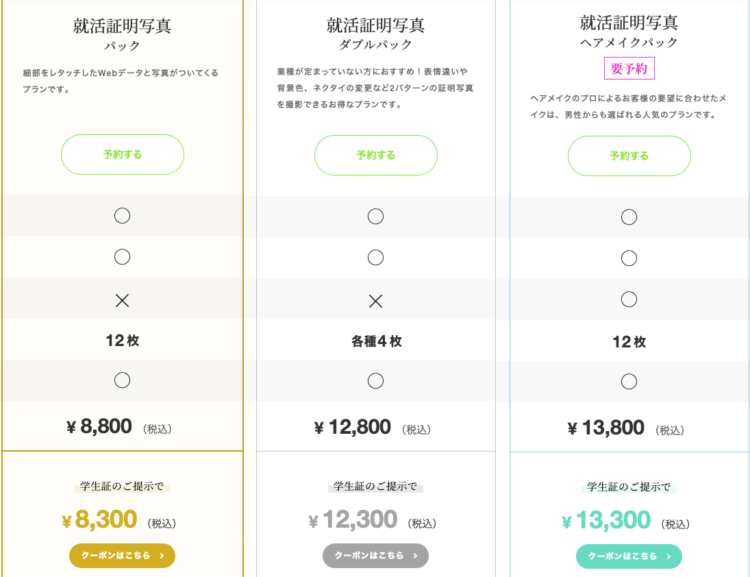Click the X mark in ダブルパック column
The height and width of the screenshot is (577, 750).
(375, 301)
